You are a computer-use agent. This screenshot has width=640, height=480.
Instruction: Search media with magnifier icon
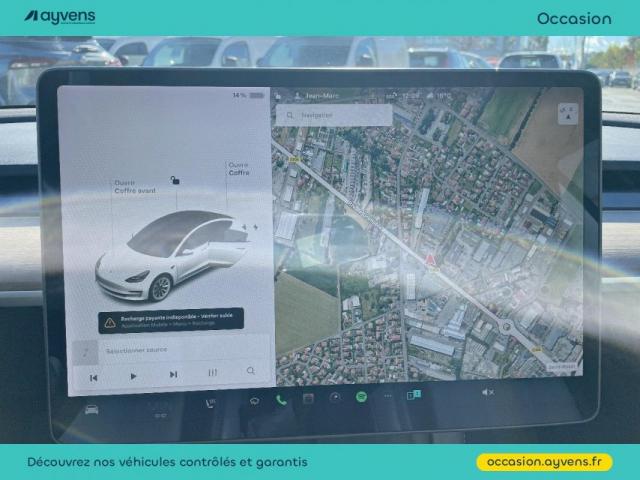[251, 371]
